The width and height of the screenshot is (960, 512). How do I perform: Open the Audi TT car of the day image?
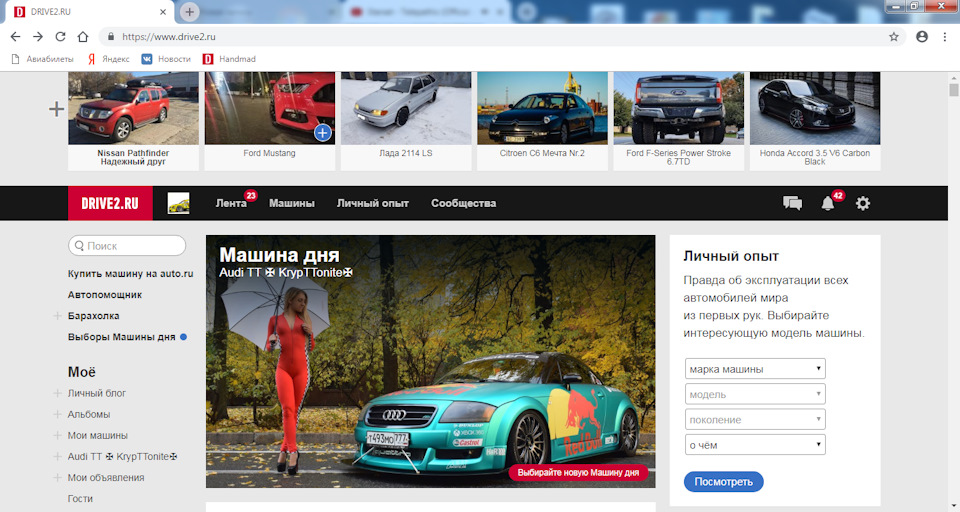point(430,361)
